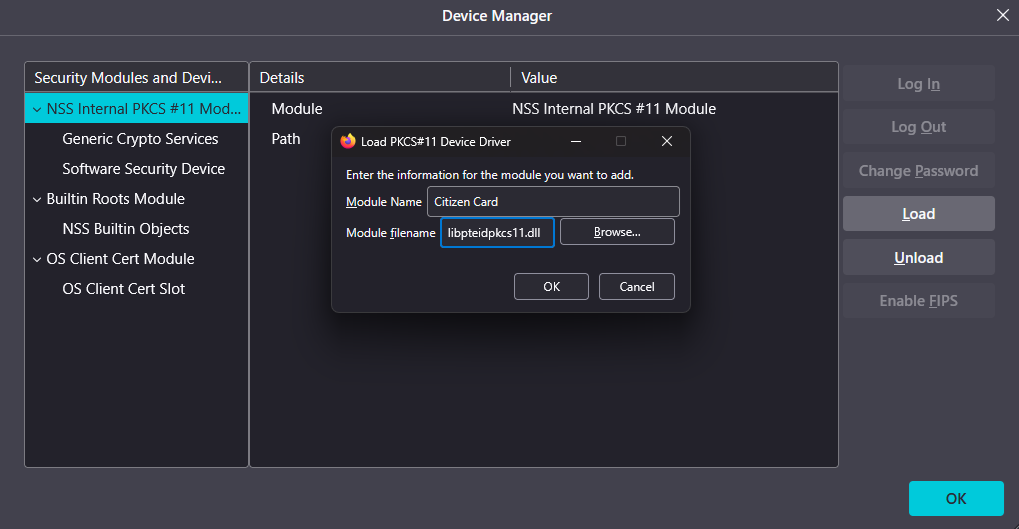The height and width of the screenshot is (529, 1019).
Task: Cancel the Load Device Driver dialog
Action: pyautogui.click(x=636, y=286)
